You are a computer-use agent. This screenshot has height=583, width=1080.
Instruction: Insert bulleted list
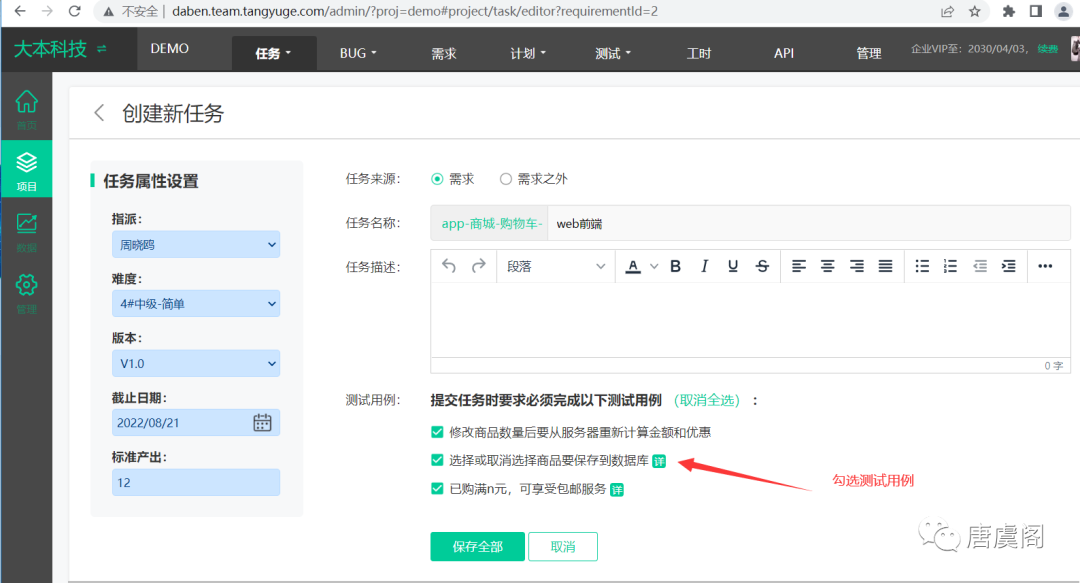click(x=922, y=266)
